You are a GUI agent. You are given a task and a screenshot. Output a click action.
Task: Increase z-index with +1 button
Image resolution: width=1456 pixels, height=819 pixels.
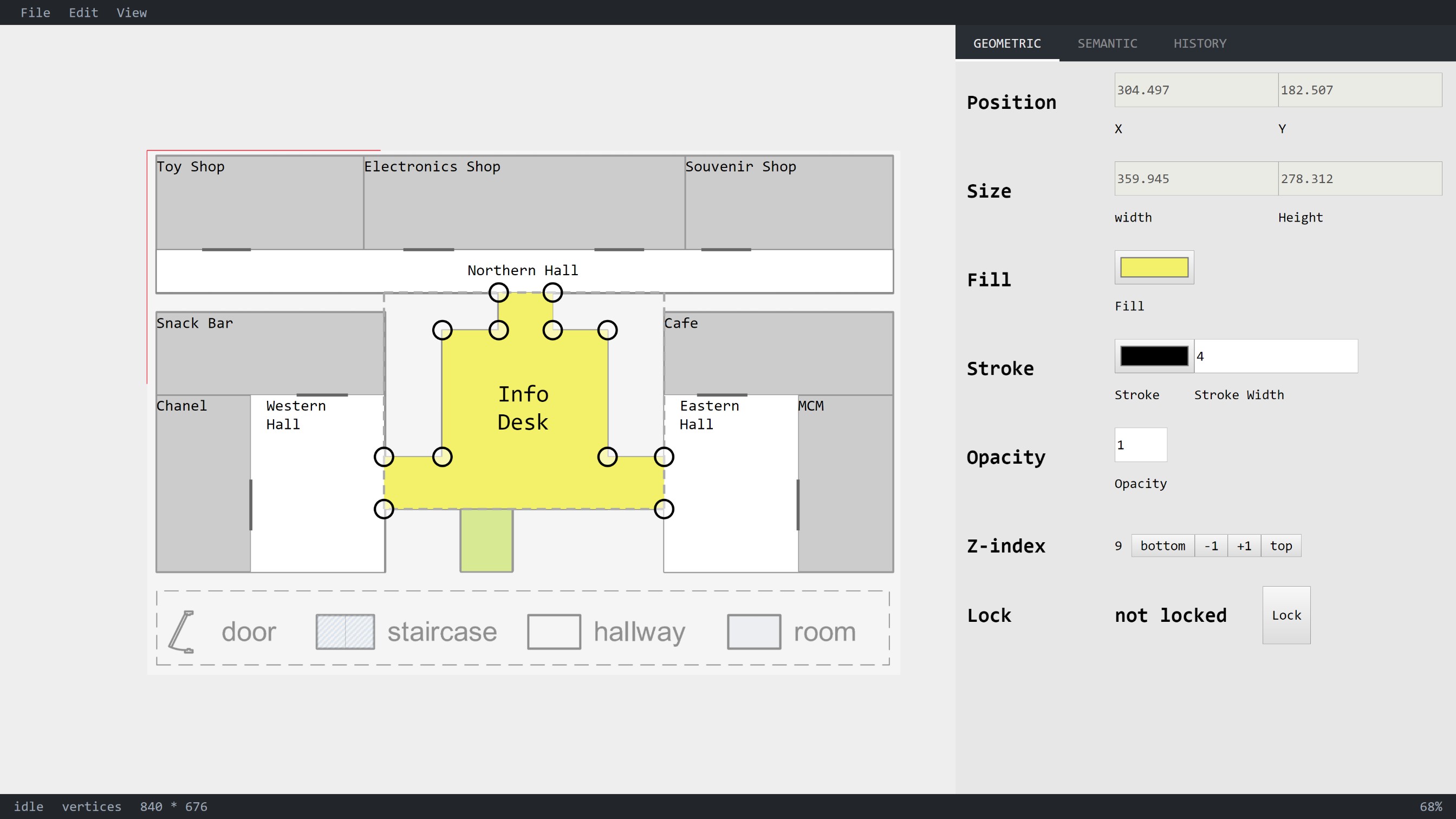[1244, 545]
